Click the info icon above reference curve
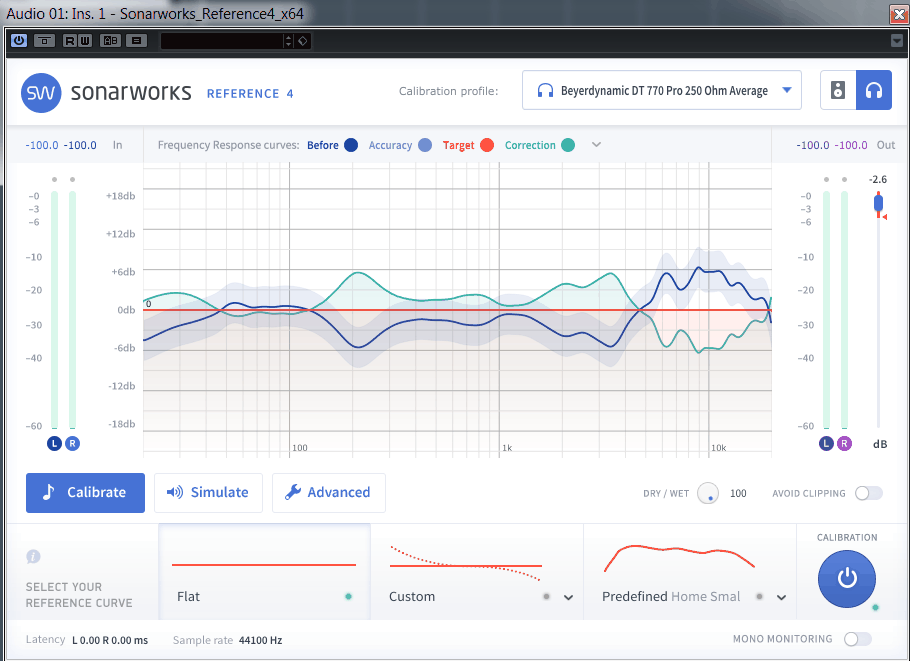910x661 pixels. pos(33,557)
